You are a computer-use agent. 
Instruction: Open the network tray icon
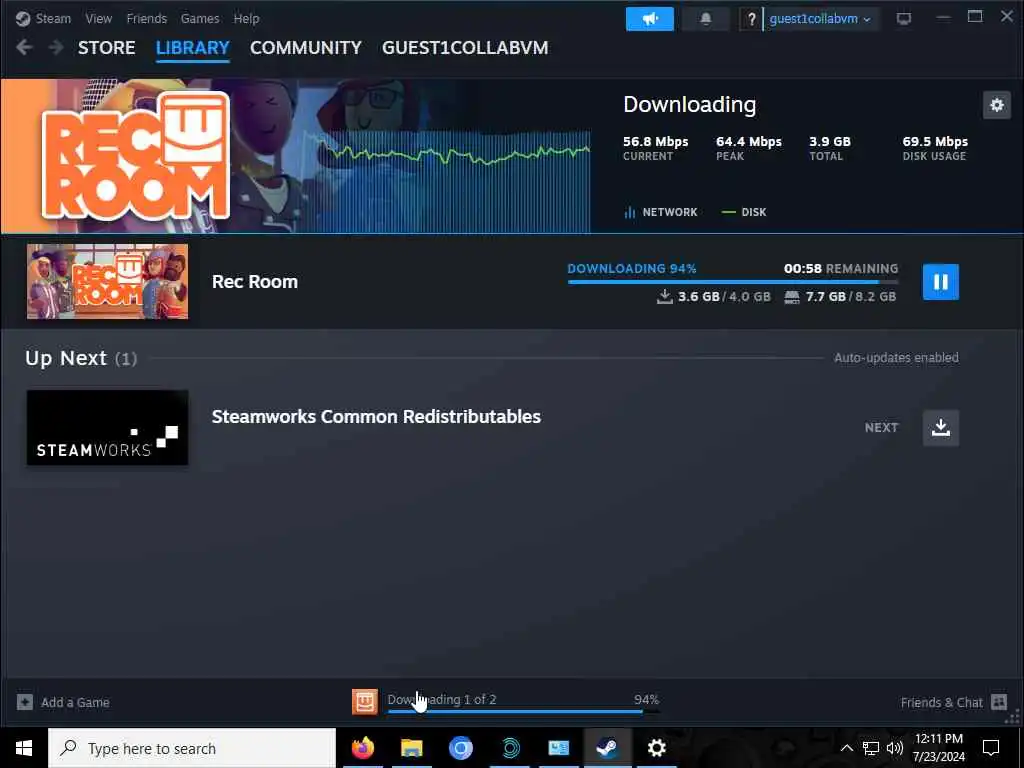(x=871, y=748)
